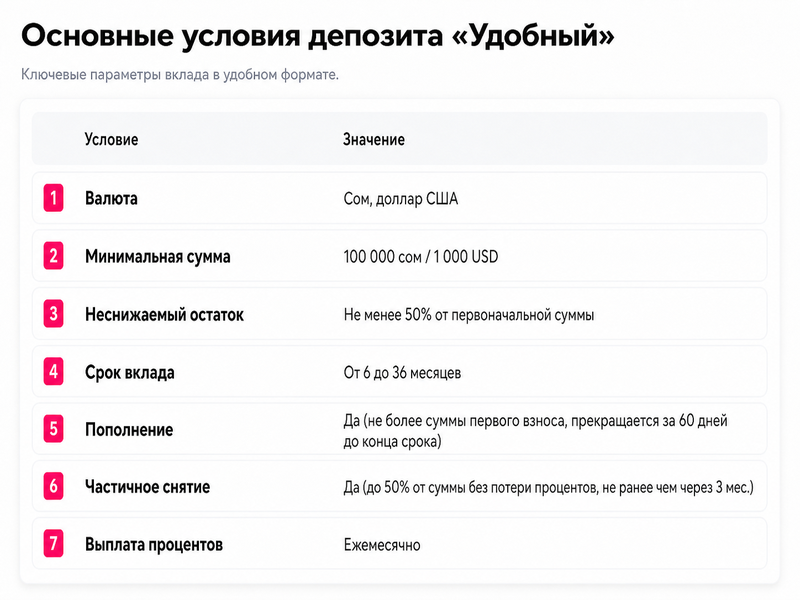
Task: Click the pink number 6 badge
Action: [54, 486]
